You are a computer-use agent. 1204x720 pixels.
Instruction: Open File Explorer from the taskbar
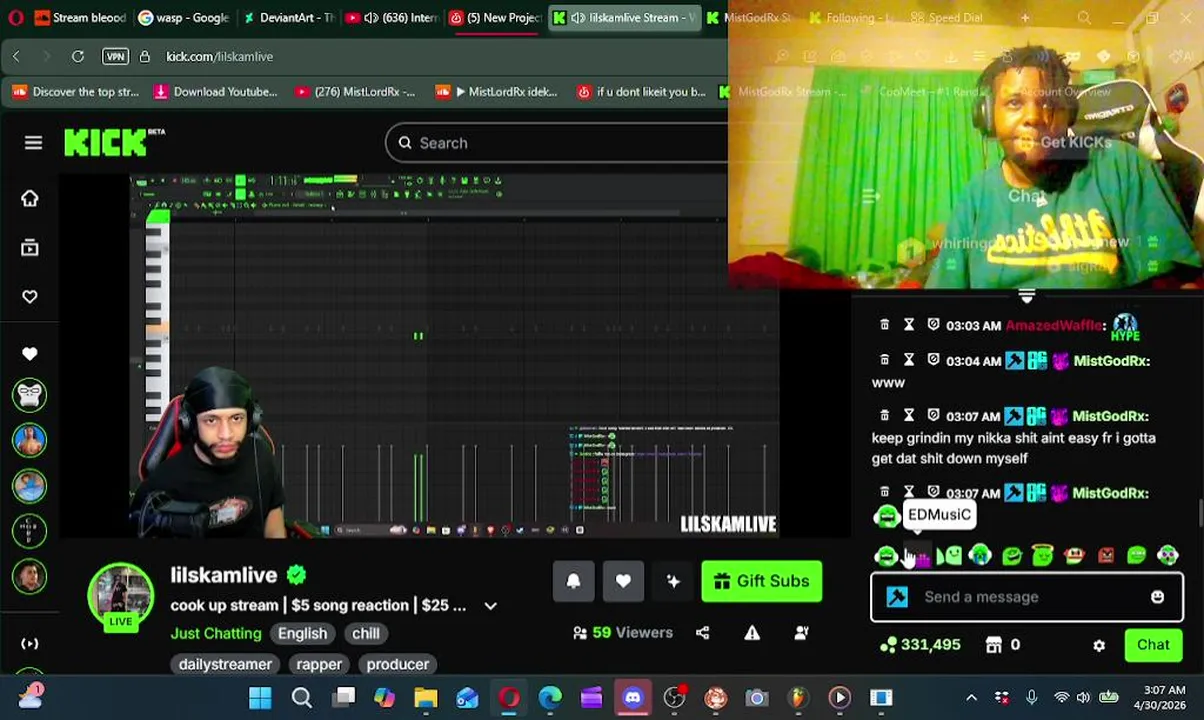pos(425,697)
